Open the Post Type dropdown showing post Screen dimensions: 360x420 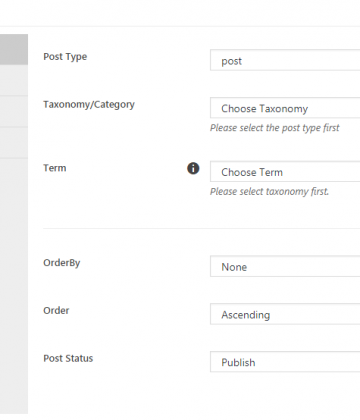pos(285,60)
